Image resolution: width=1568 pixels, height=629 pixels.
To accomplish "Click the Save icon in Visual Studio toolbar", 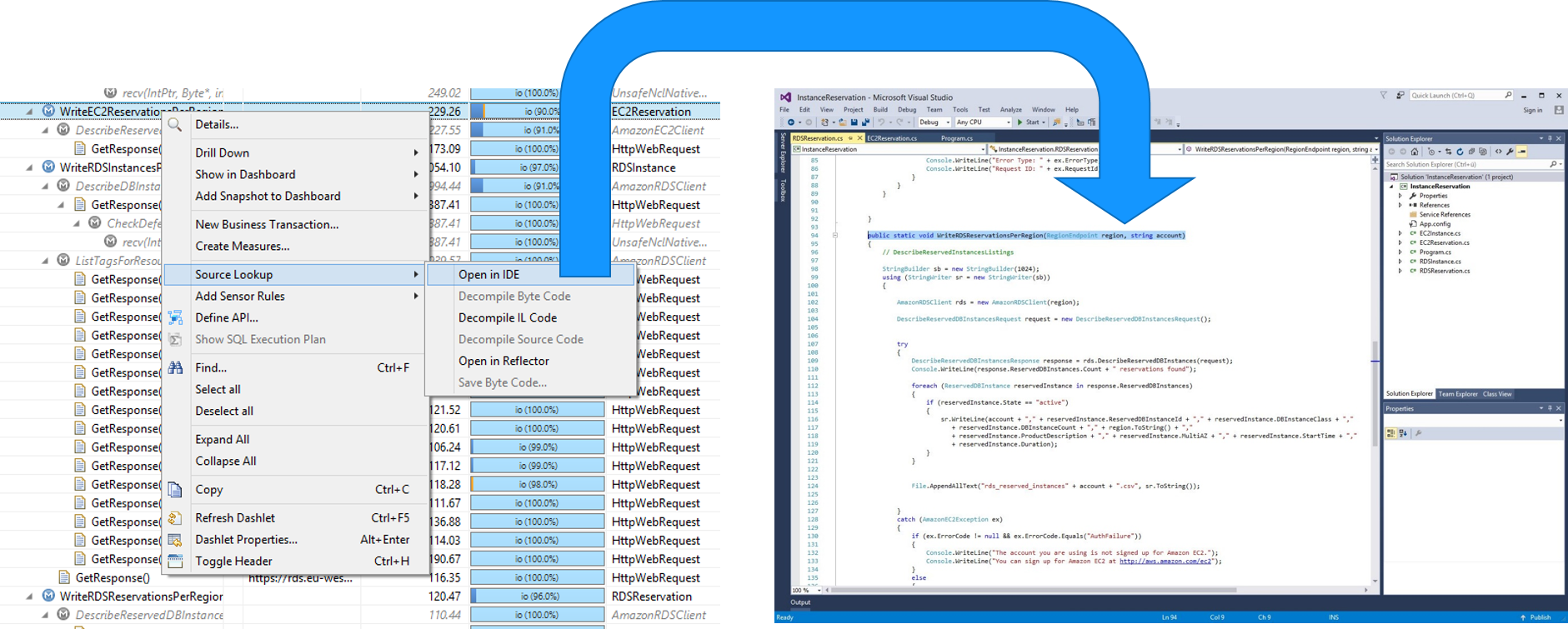I will click(x=854, y=122).
